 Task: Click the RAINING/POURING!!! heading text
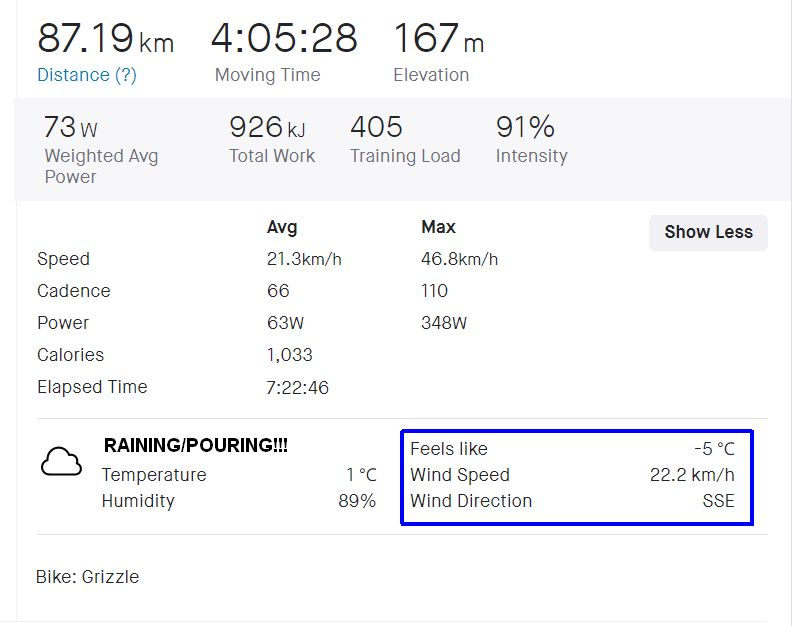pyautogui.click(x=196, y=446)
